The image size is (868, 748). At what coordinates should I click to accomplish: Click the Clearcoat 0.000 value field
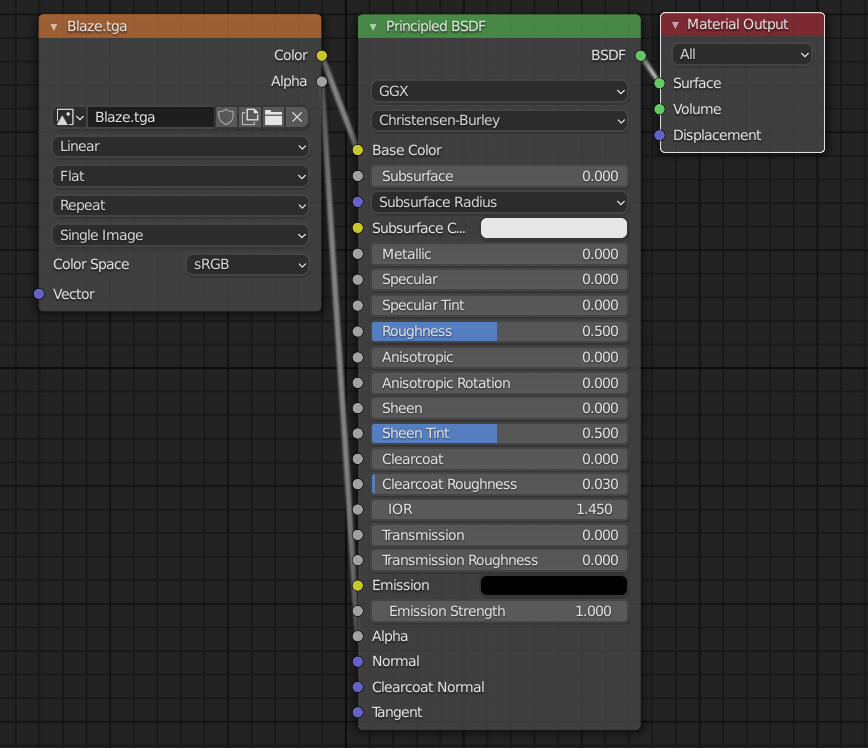500,460
